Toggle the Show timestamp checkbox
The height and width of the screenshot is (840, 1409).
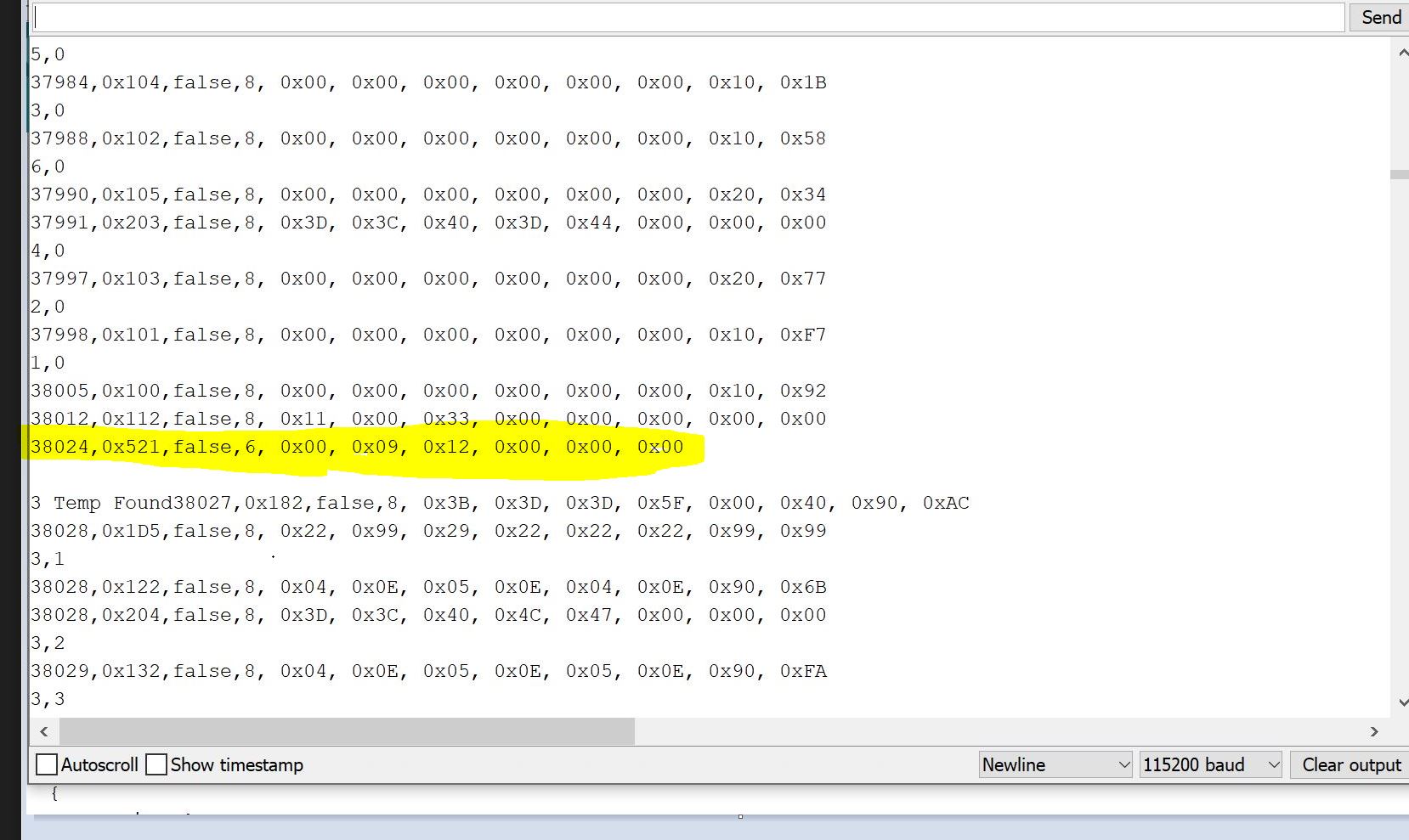point(156,764)
